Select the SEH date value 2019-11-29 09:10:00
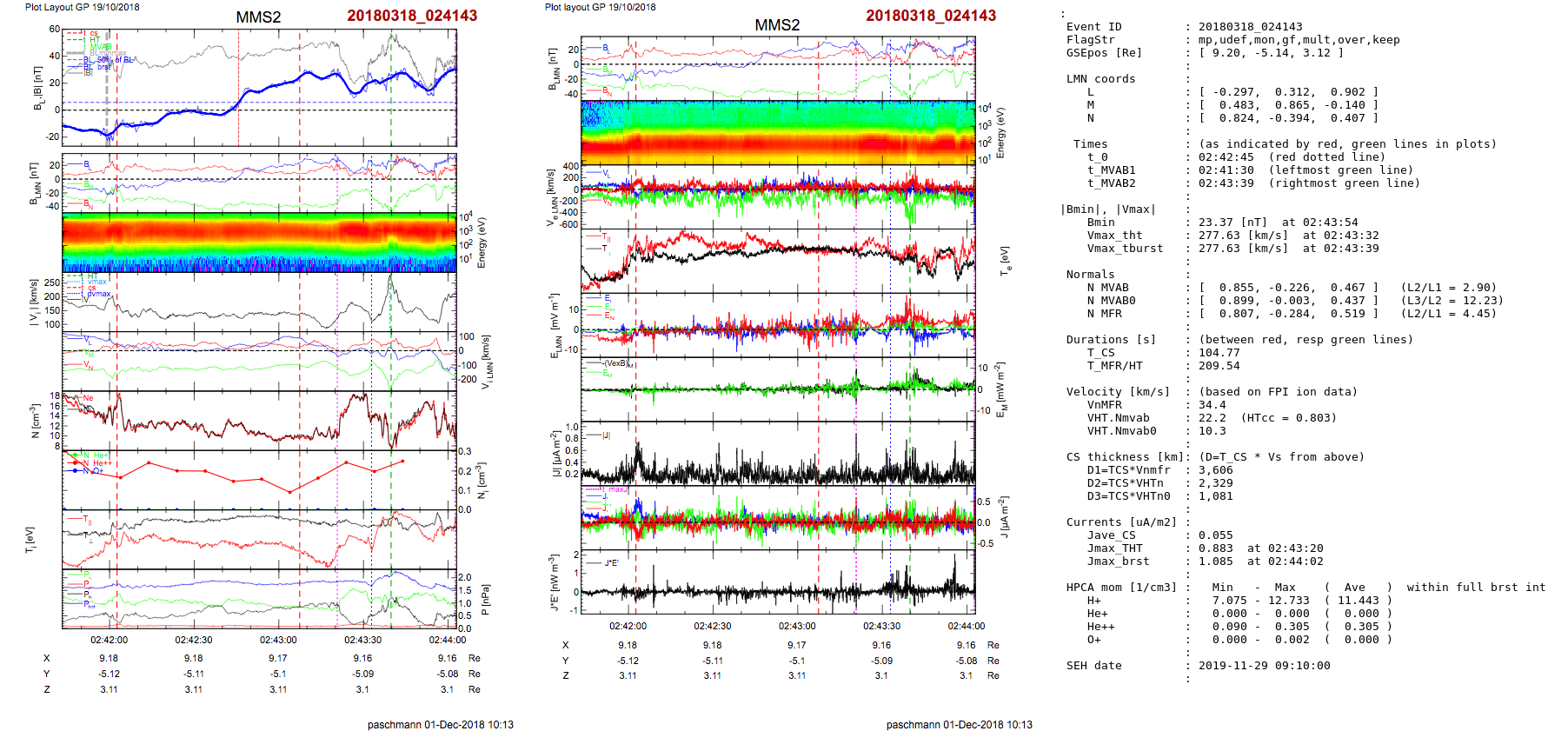 (x=1264, y=666)
